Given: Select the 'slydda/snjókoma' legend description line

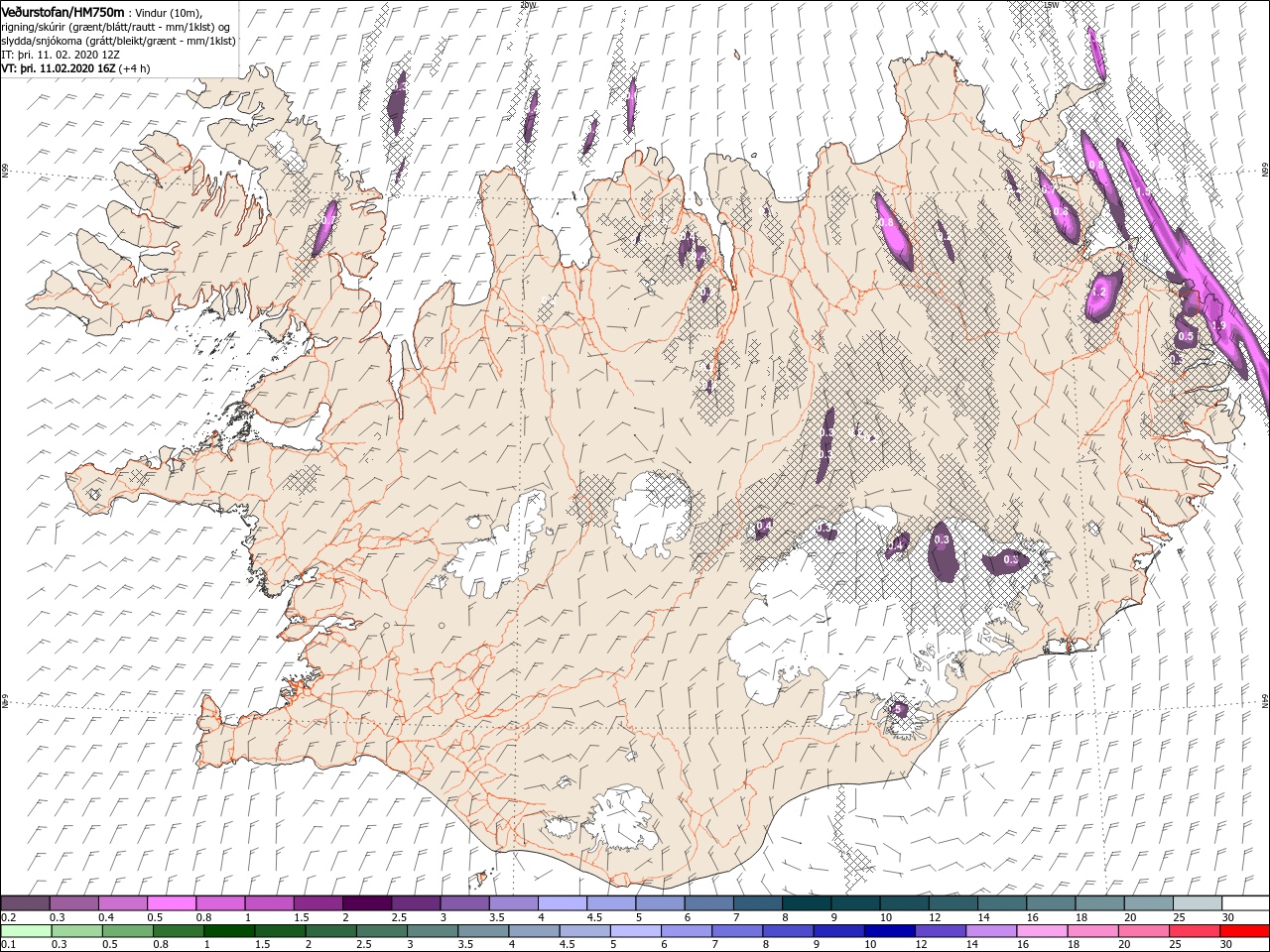Looking at the screenshot, I should (x=119, y=41).
